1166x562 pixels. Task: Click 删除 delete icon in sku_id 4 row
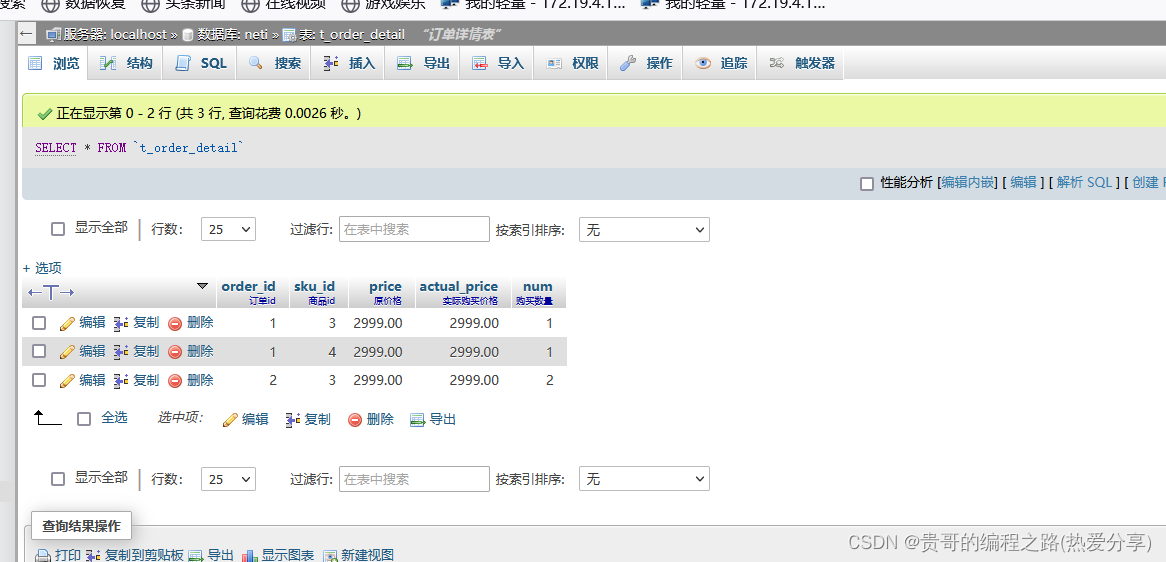point(175,352)
